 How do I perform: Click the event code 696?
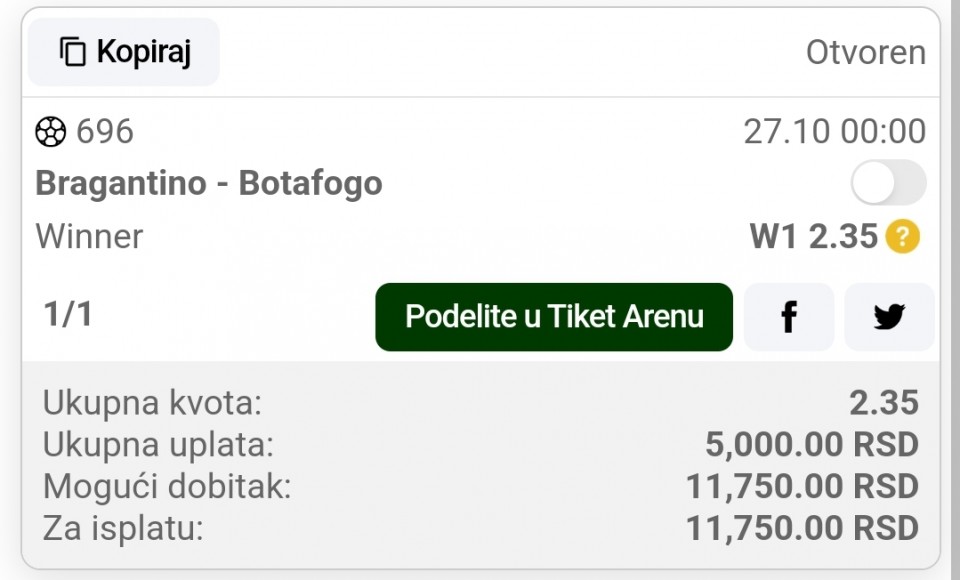coord(105,131)
